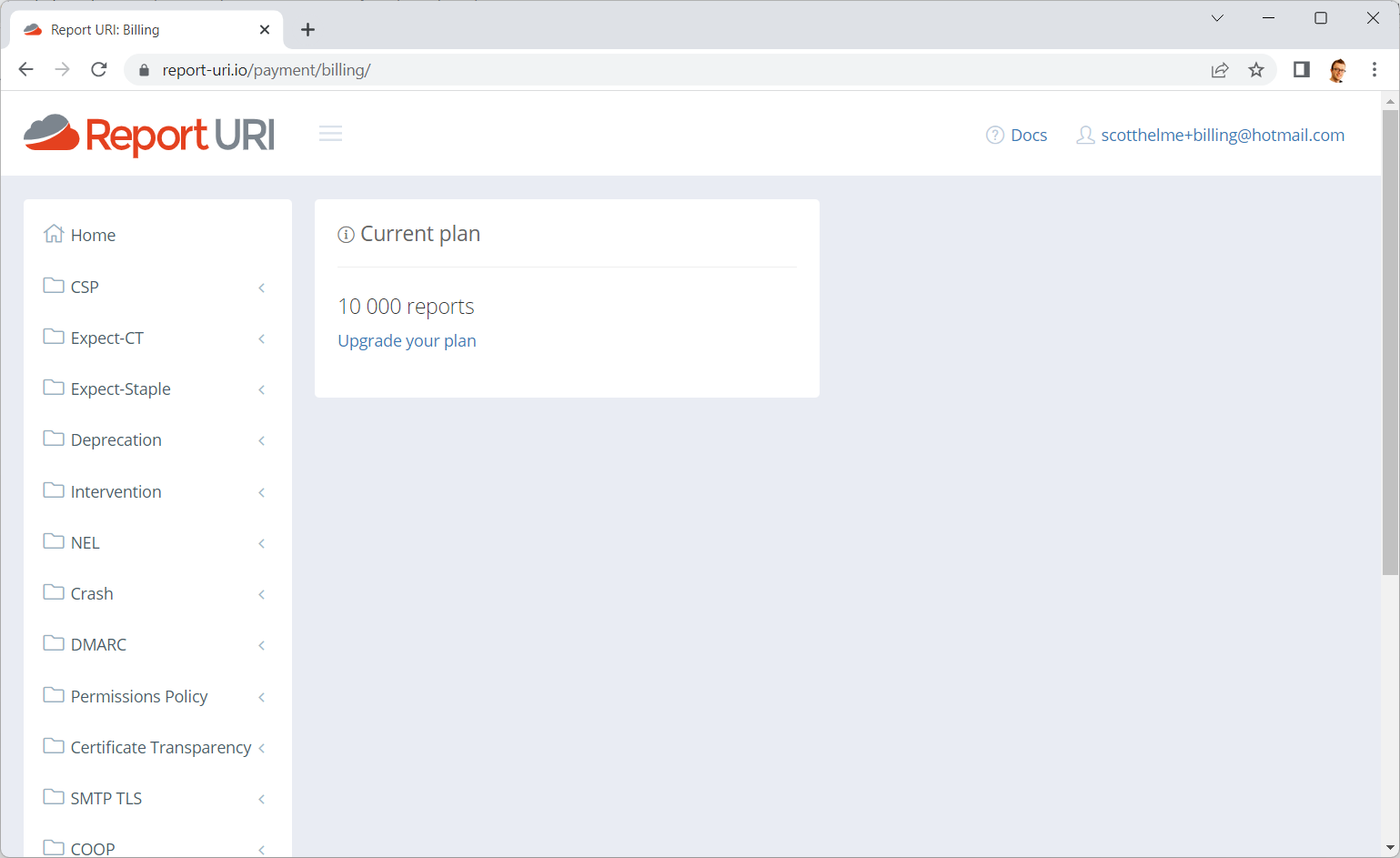The height and width of the screenshot is (858, 1400).
Task: Click the Docs question mark icon
Action: click(995, 136)
